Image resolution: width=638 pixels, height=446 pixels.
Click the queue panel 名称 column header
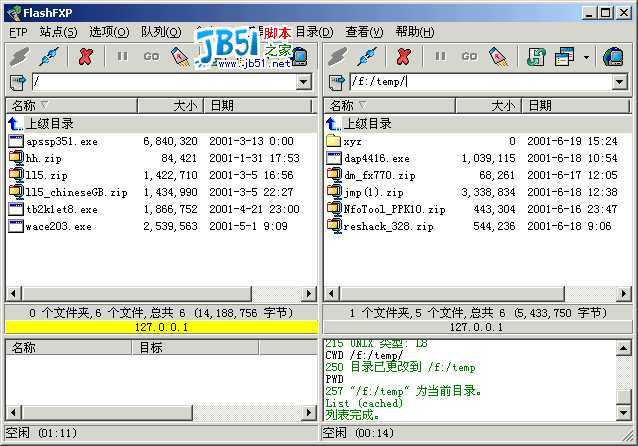[x=68, y=348]
